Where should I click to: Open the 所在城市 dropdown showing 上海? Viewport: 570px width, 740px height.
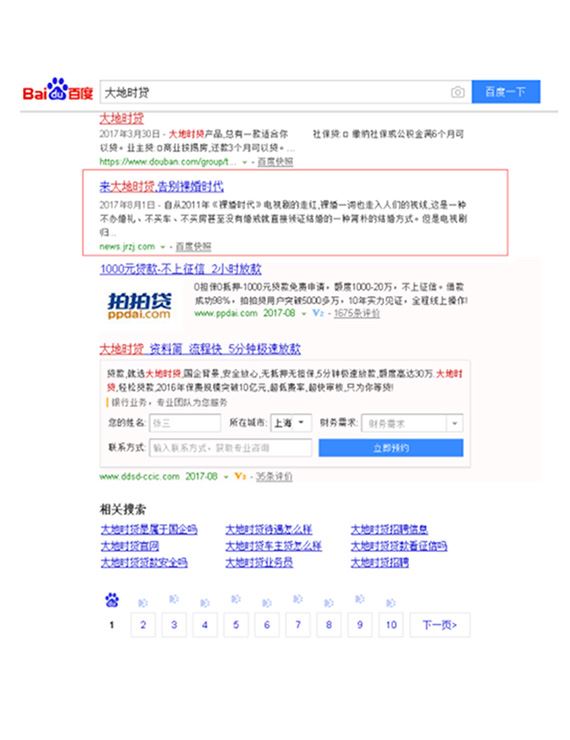pos(291,423)
